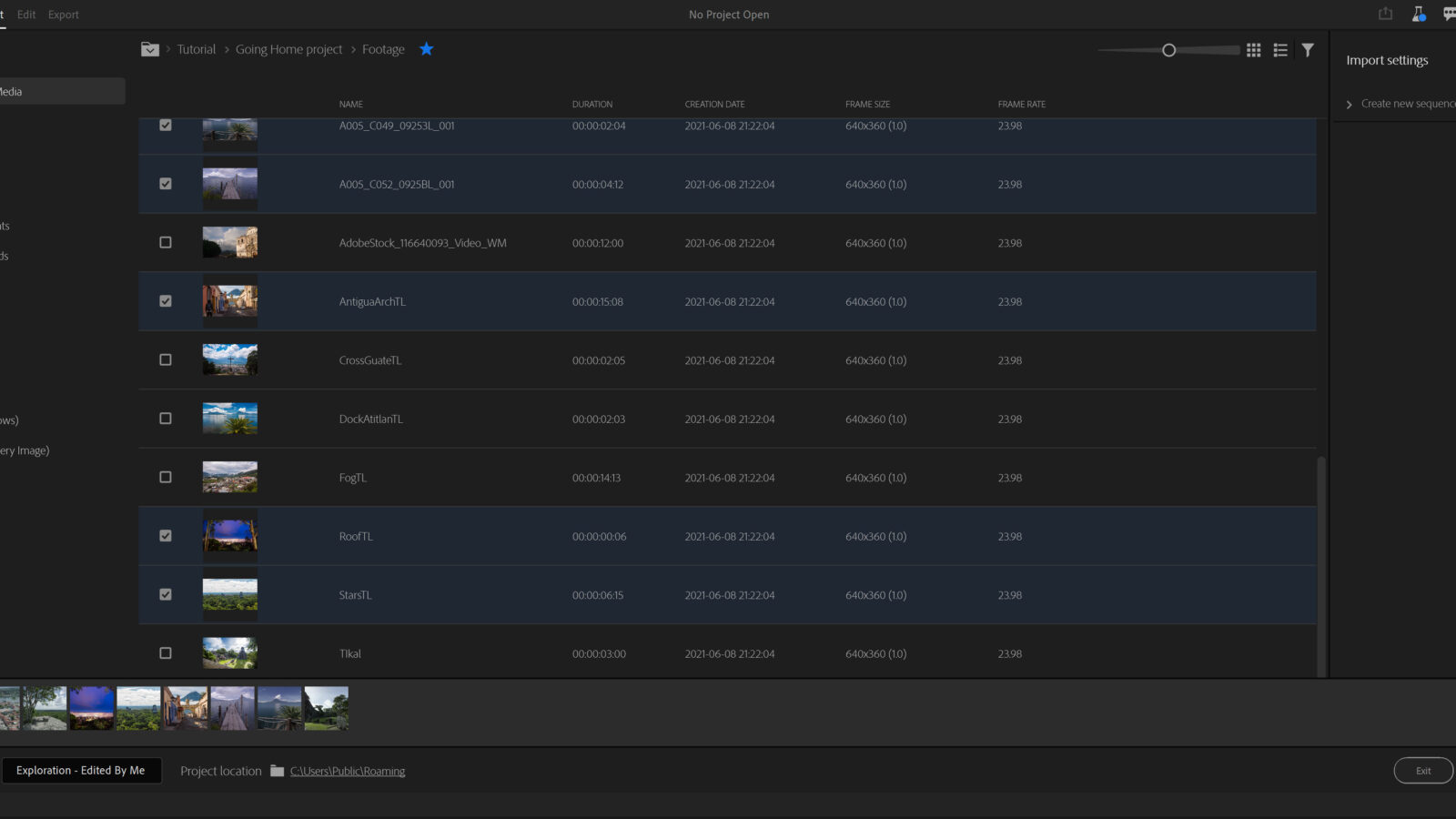The width and height of the screenshot is (1456, 819).
Task: Select the FogTL thumbnail in list
Action: (229, 478)
